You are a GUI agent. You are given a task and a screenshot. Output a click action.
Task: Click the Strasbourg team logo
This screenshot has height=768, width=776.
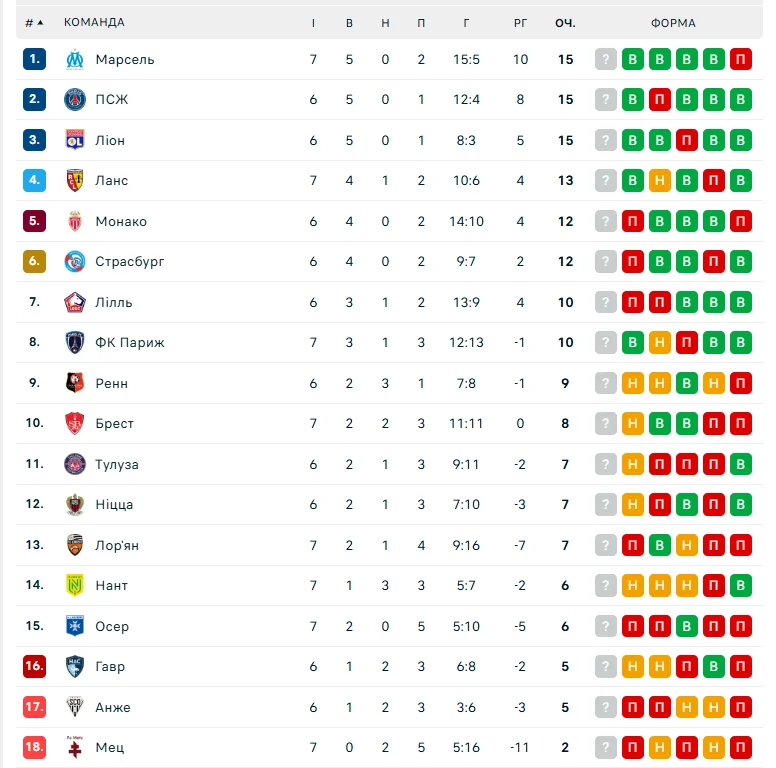pos(75,262)
